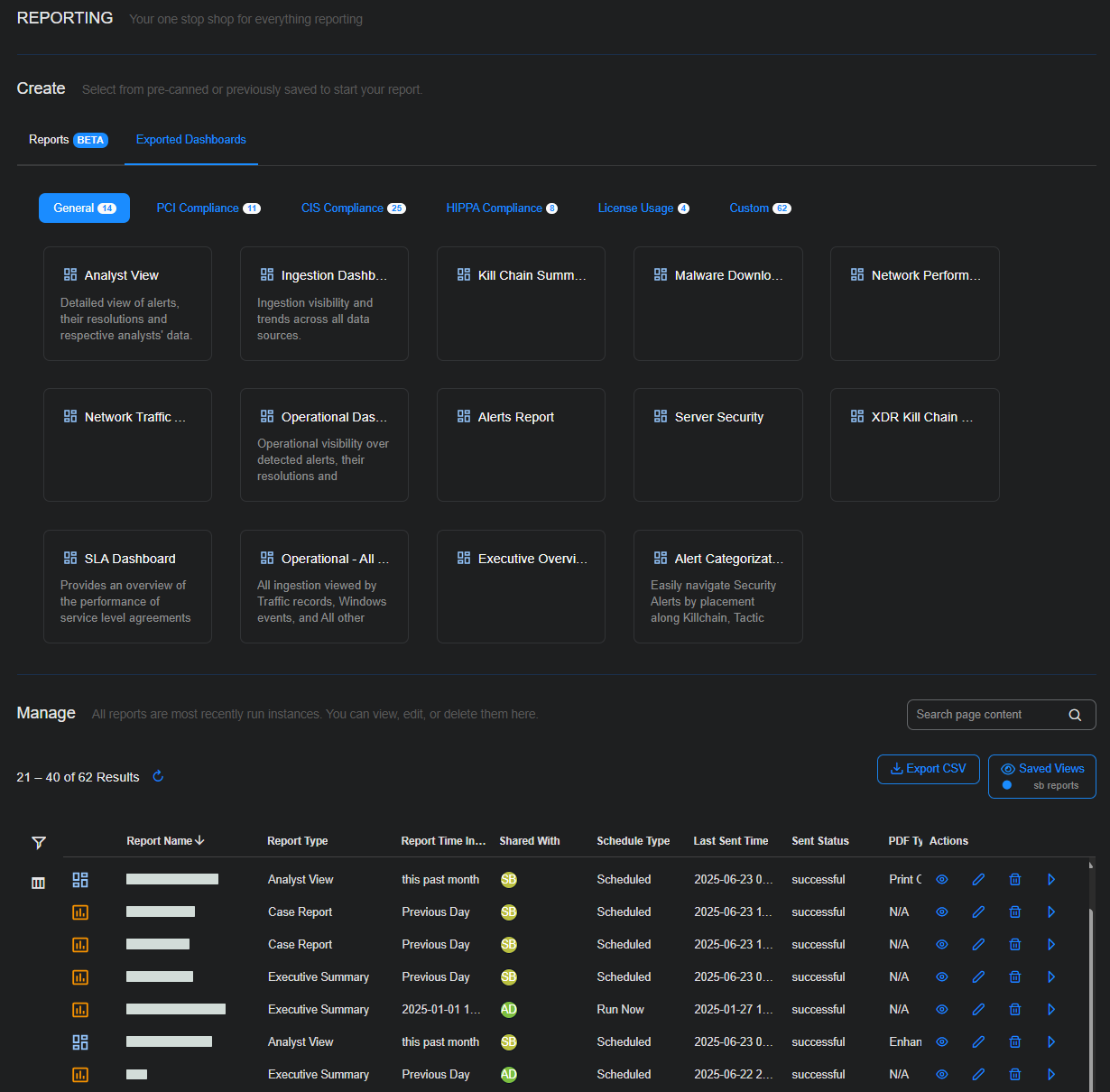Image resolution: width=1110 pixels, height=1092 pixels.
Task: Click the sort arrow on Report Name column
Action: pyautogui.click(x=200, y=840)
